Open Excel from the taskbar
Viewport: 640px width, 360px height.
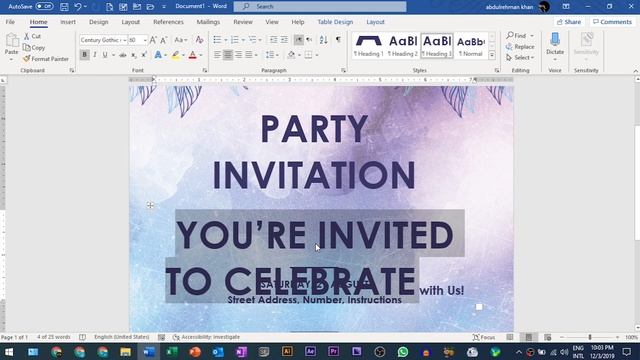coord(172,351)
